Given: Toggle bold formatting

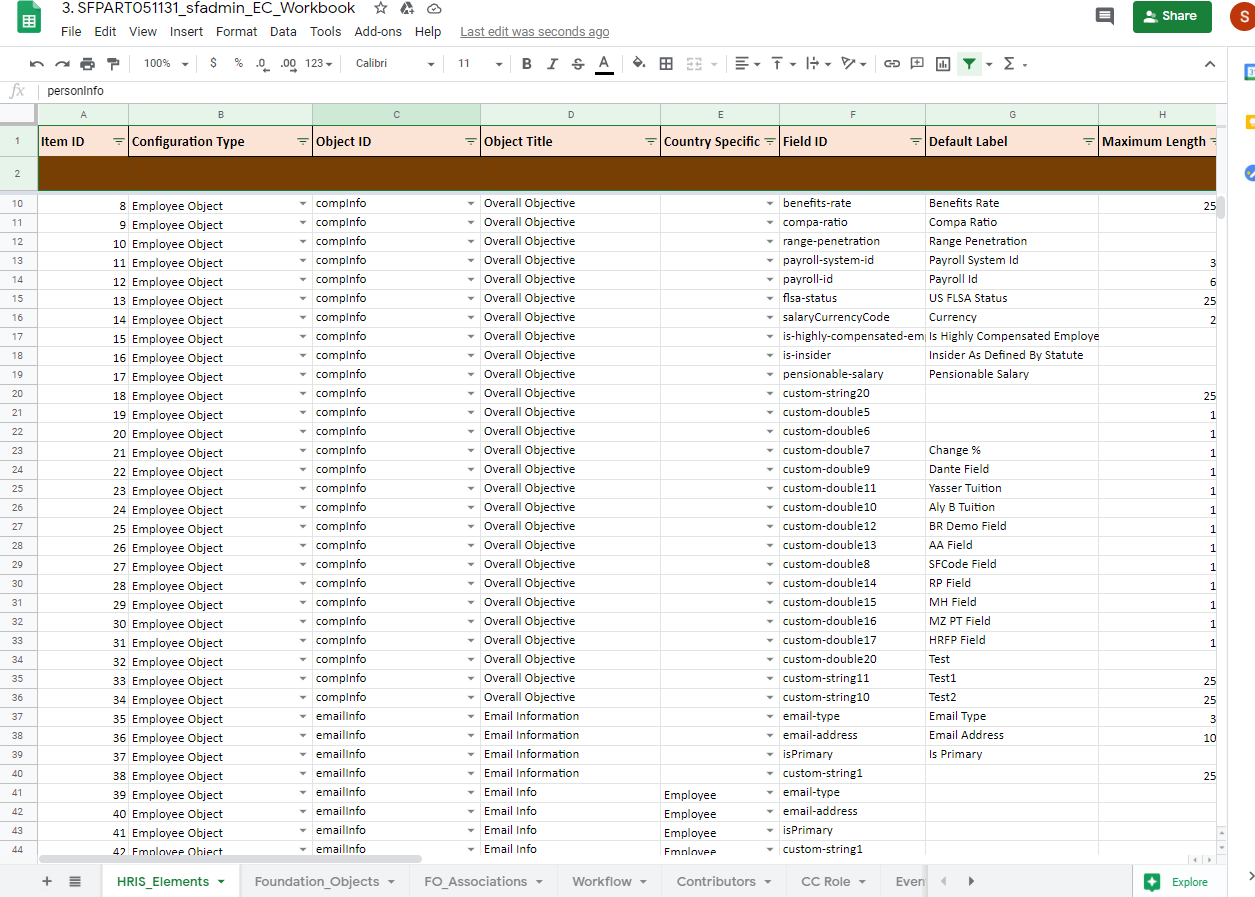Looking at the screenshot, I should pos(527,64).
